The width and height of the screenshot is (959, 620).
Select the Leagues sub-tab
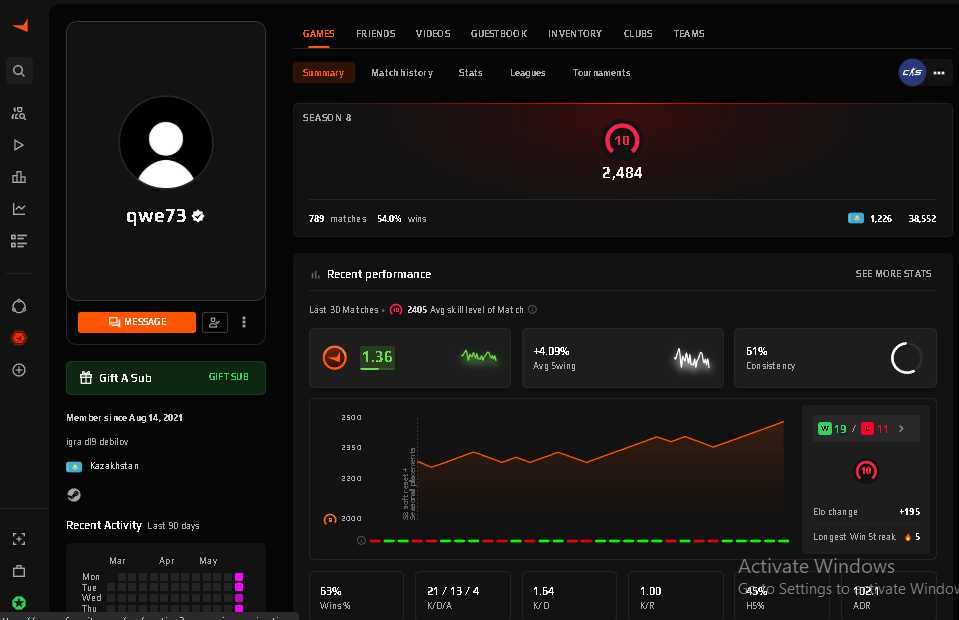click(x=528, y=73)
